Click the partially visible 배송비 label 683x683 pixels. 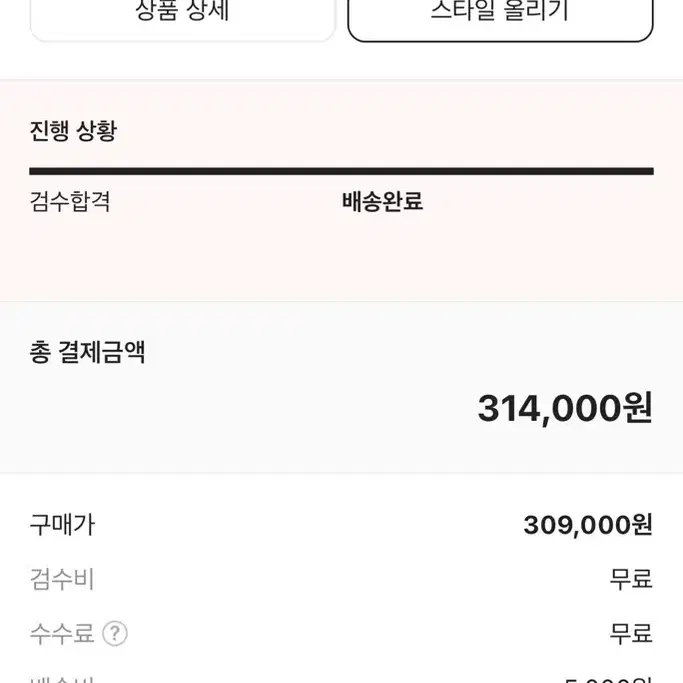[x=62, y=679]
